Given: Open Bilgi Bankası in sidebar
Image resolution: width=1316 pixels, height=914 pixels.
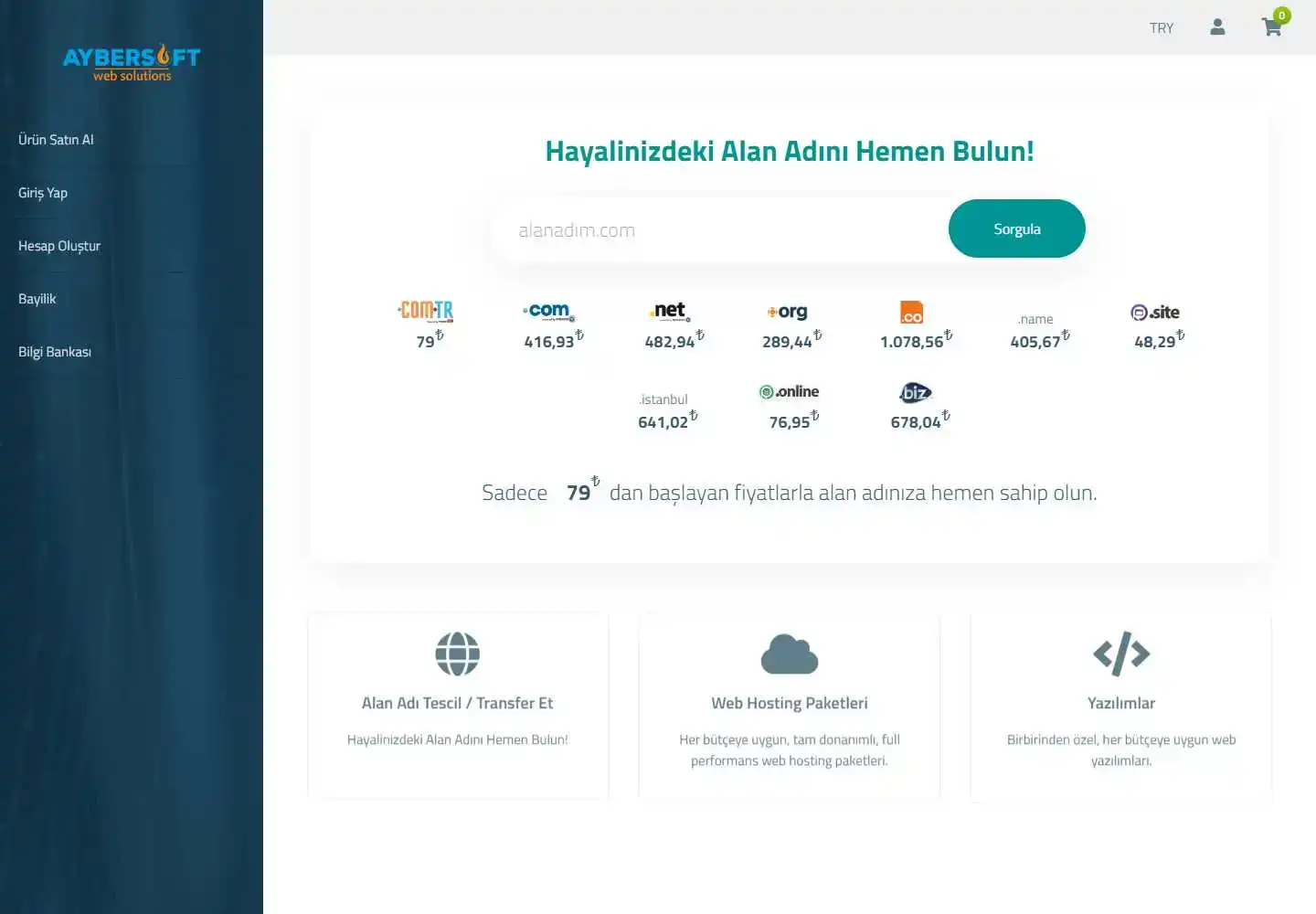Looking at the screenshot, I should (55, 352).
